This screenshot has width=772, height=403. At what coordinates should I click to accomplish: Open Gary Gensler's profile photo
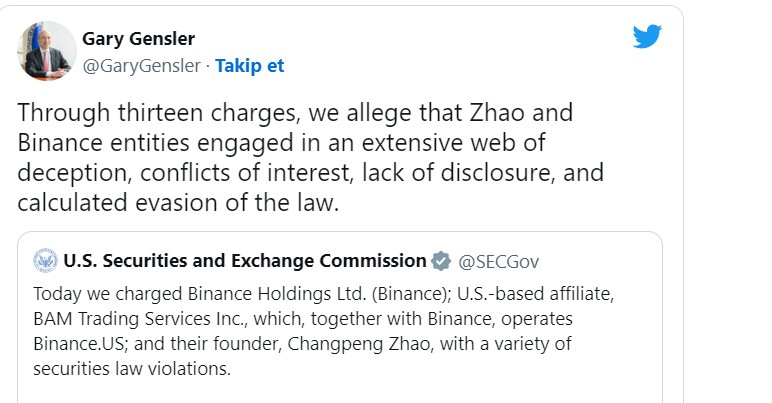pyautogui.click(x=46, y=51)
